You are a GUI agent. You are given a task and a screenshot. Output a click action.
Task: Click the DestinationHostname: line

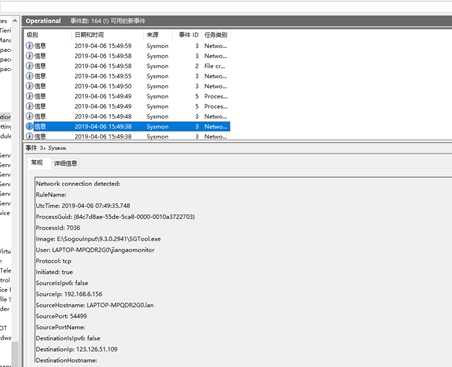tap(66, 360)
